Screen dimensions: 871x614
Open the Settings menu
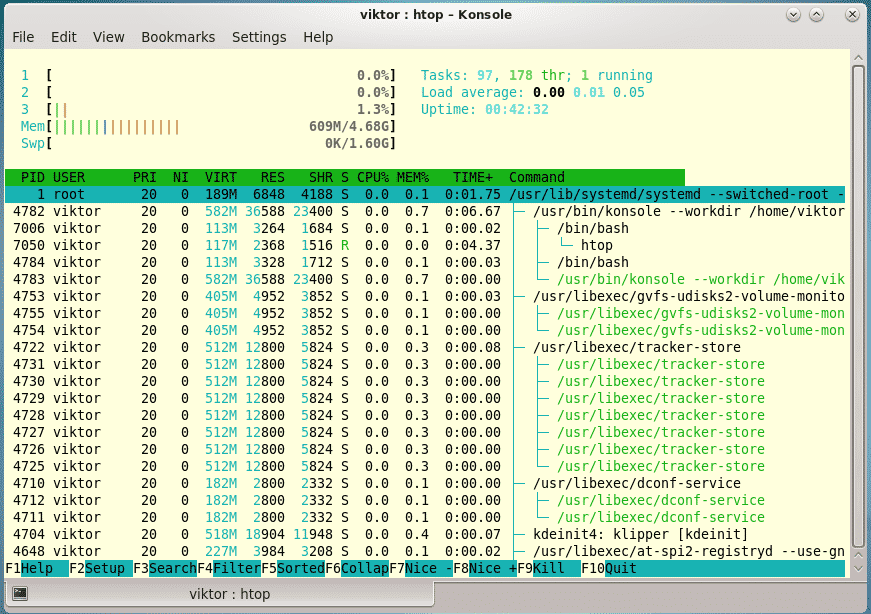point(259,37)
